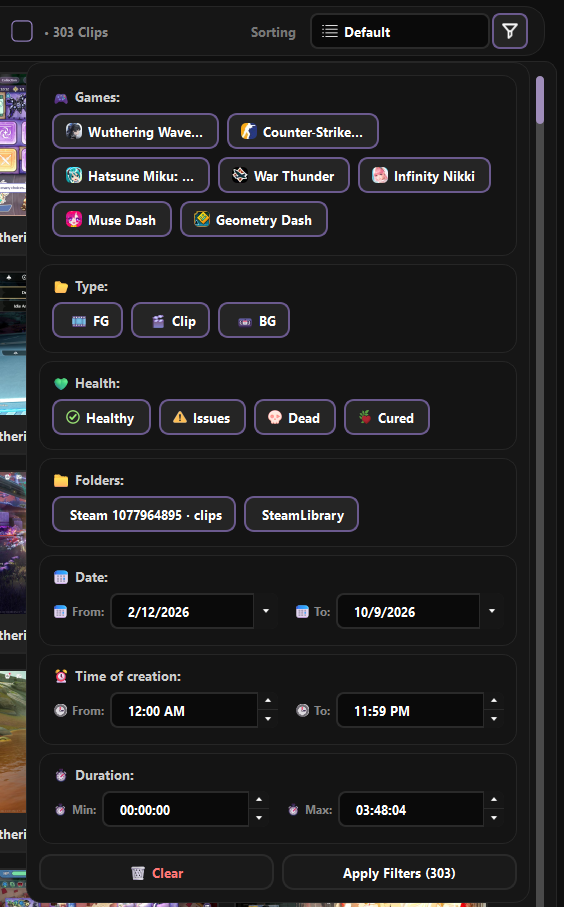The image size is (564, 907).
Task: Toggle the Wuthering Waves game filter
Action: click(x=135, y=131)
